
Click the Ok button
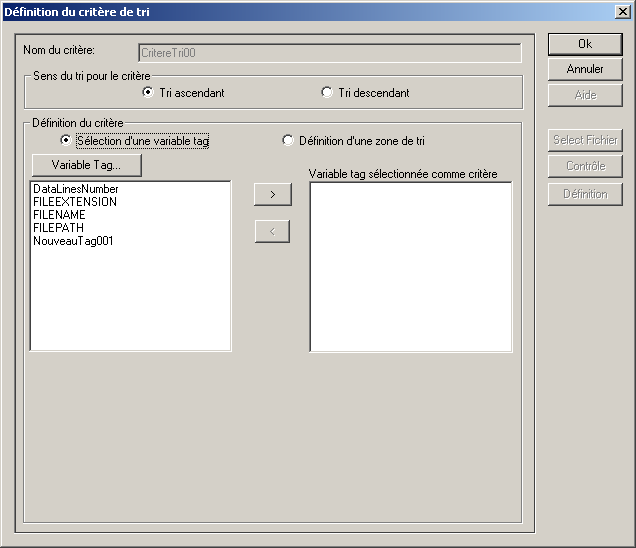(x=585, y=44)
